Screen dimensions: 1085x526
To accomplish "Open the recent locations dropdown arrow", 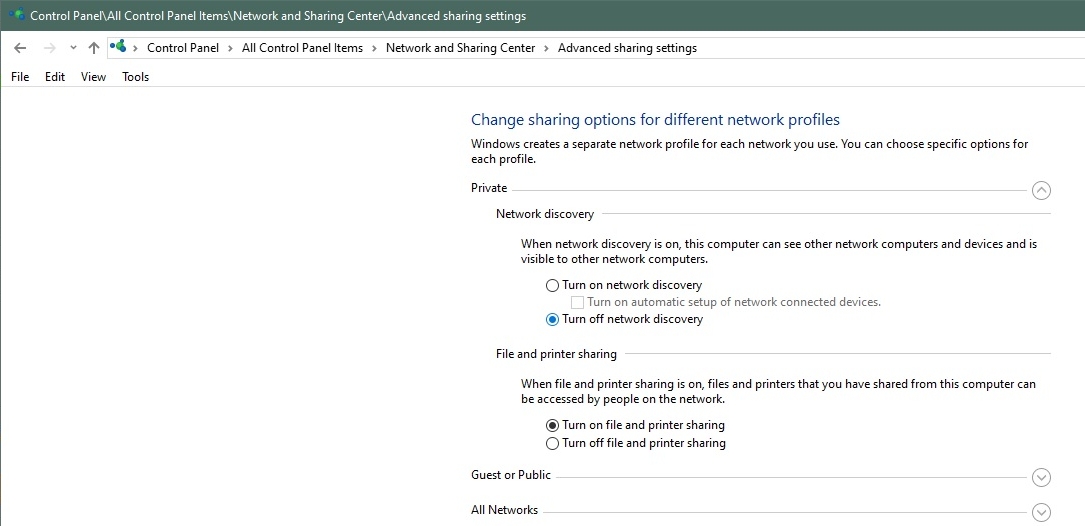I will point(73,48).
